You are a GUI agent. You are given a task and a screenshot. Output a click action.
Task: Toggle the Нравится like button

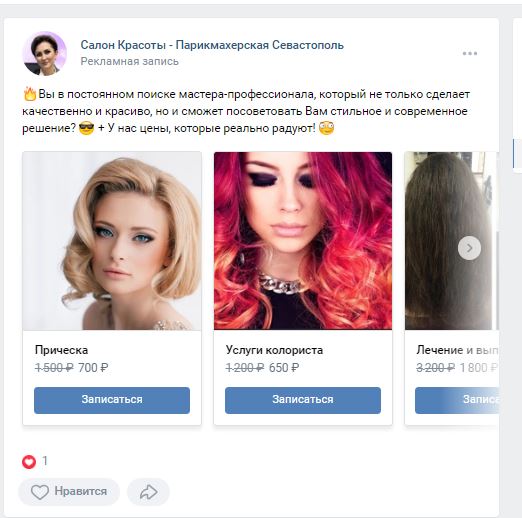point(69,492)
